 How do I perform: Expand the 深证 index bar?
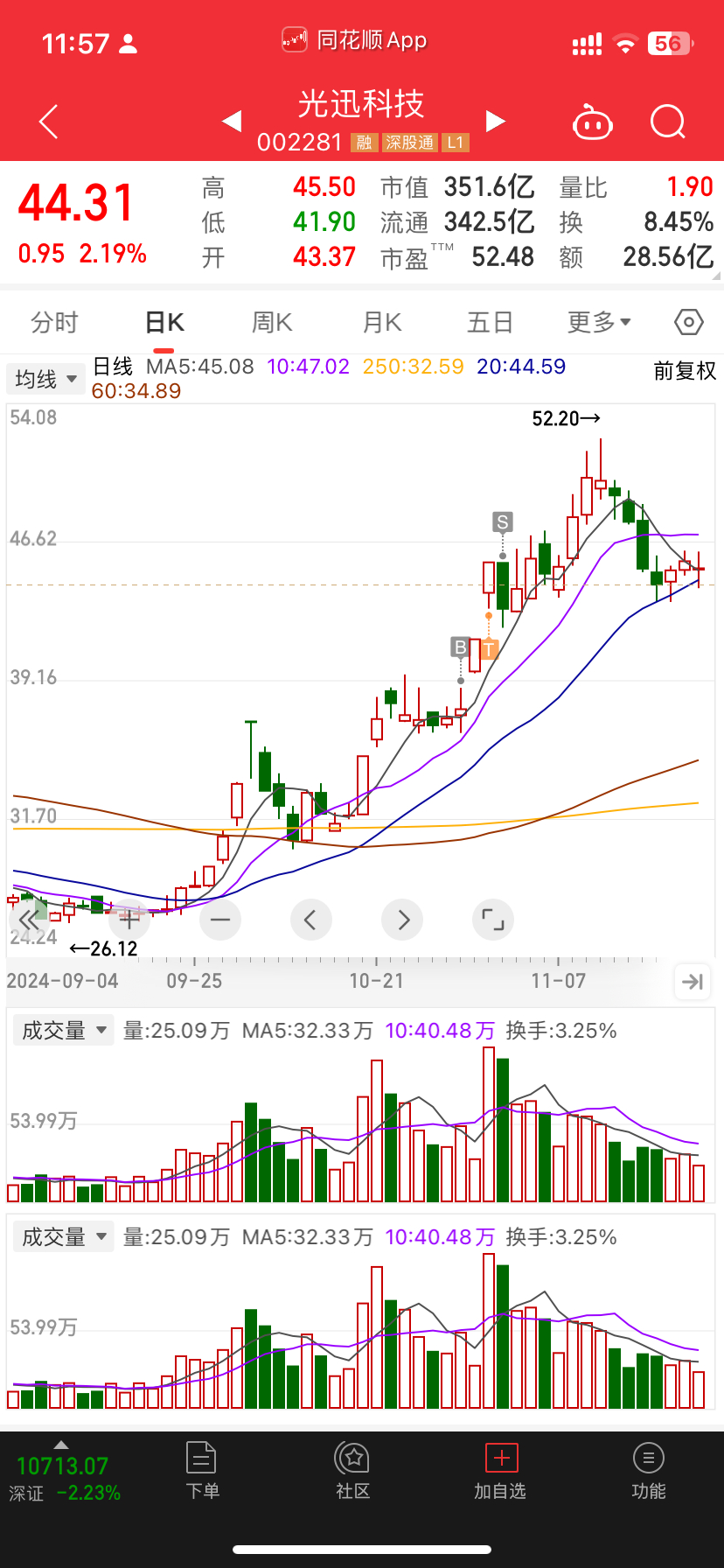click(x=60, y=1444)
